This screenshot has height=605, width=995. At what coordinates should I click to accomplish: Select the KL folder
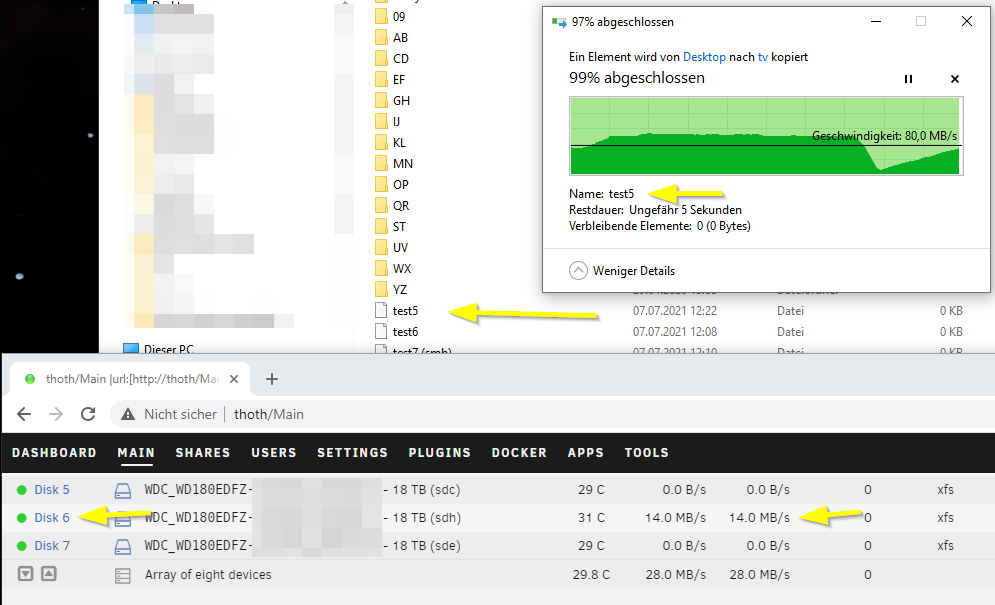pos(390,142)
